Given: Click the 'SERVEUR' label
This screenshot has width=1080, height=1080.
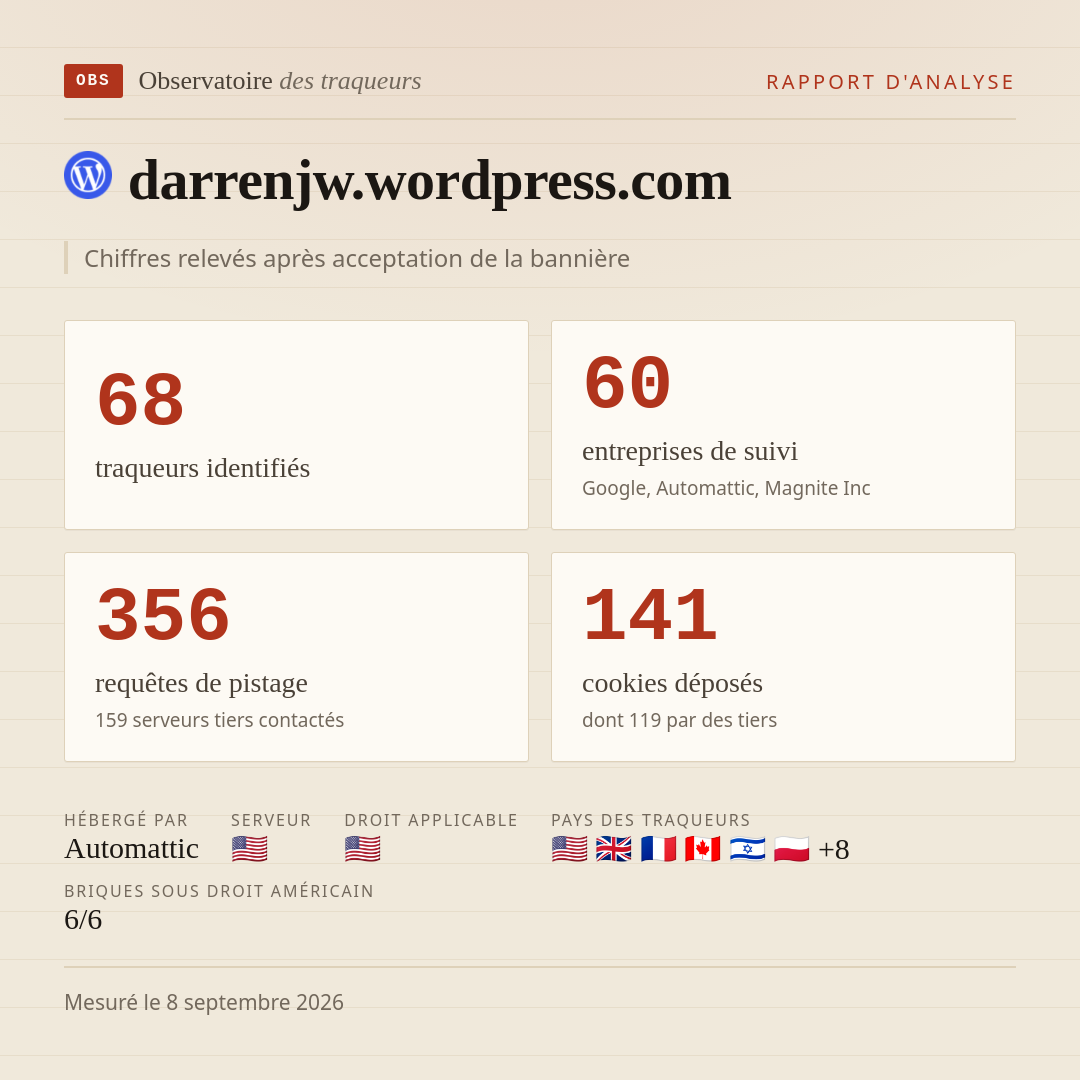Looking at the screenshot, I should point(271,820).
